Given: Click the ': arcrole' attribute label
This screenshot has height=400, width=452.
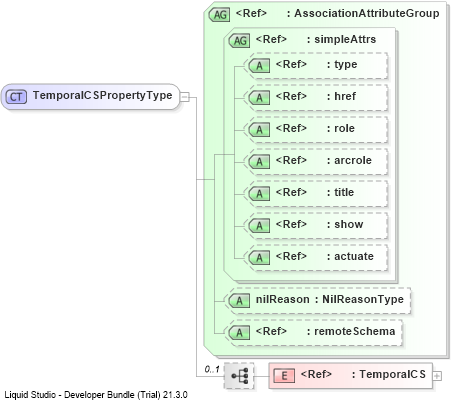Looking at the screenshot, I should [x=349, y=160].
